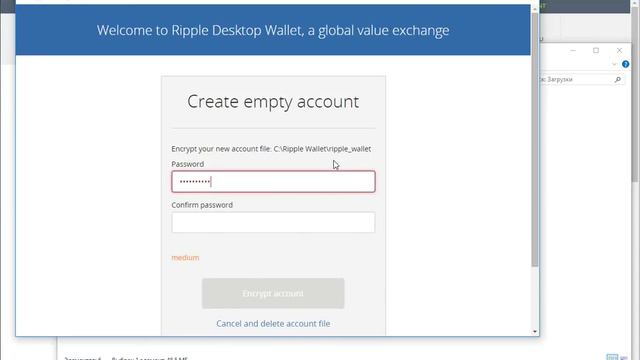640x360 pixels.
Task: Click the scrollbar down arrow in wallet window
Action: point(535,332)
